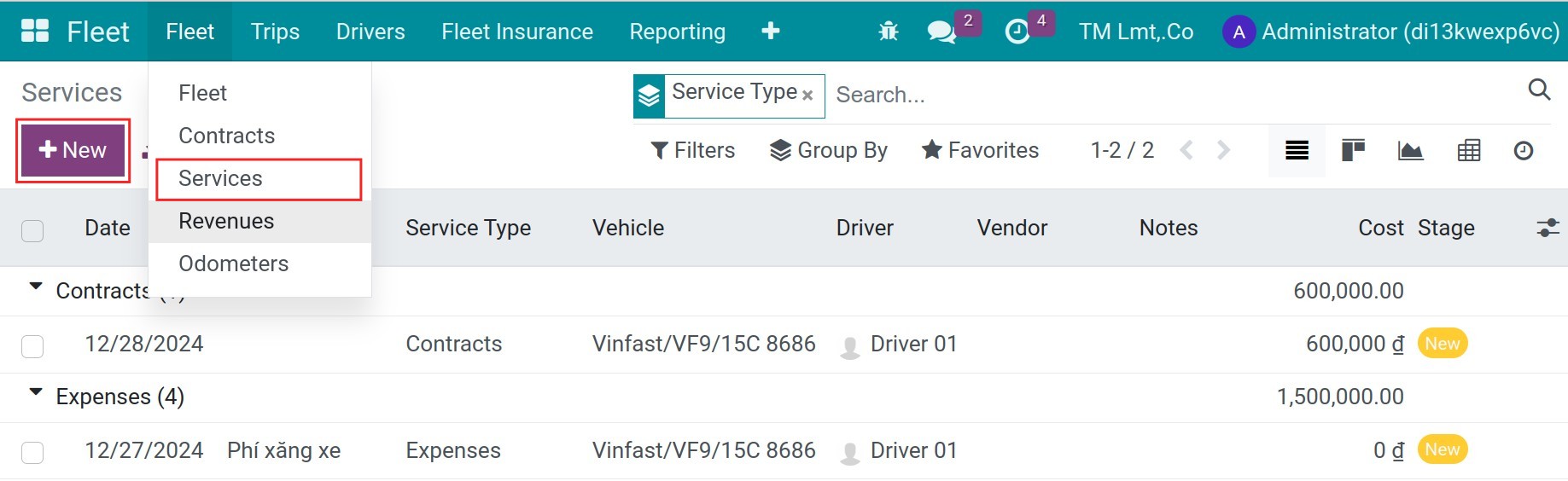Select Fleet in the dropdown menu

259,93
